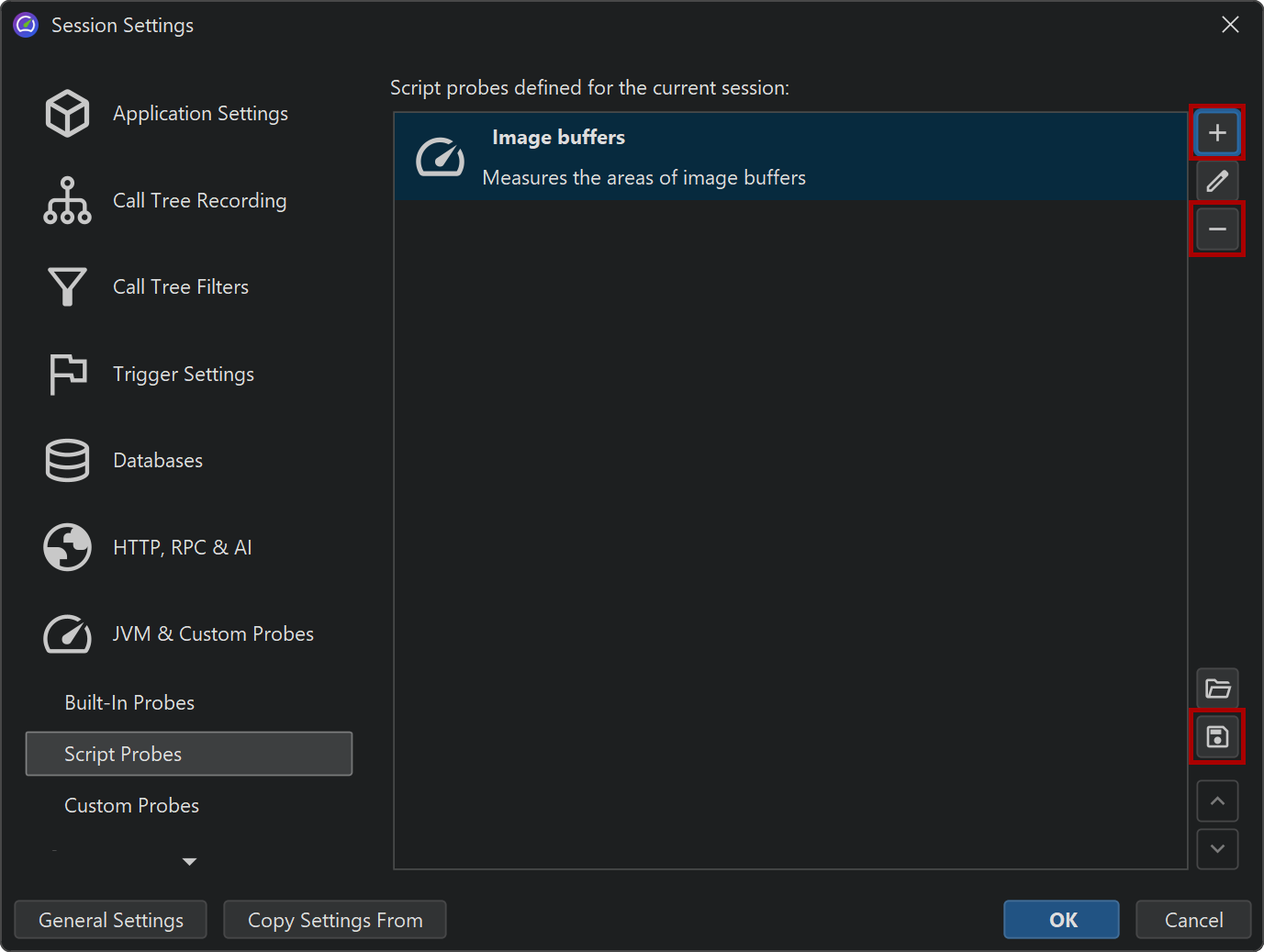Move the probe up with the chevron-up button
The image size is (1264, 952).
[x=1217, y=801]
